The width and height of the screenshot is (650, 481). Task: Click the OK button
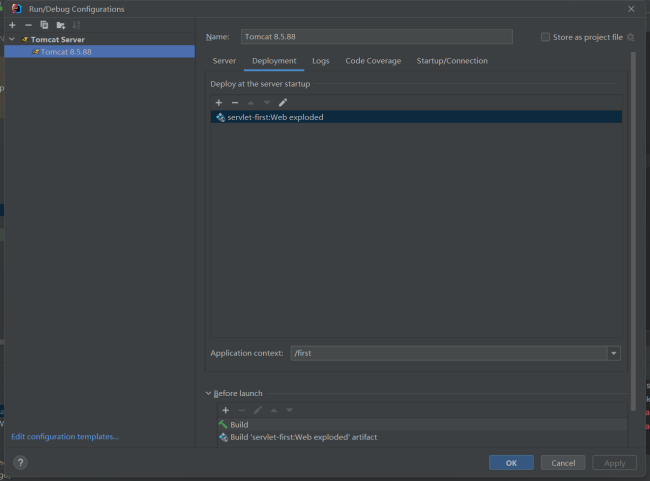511,463
